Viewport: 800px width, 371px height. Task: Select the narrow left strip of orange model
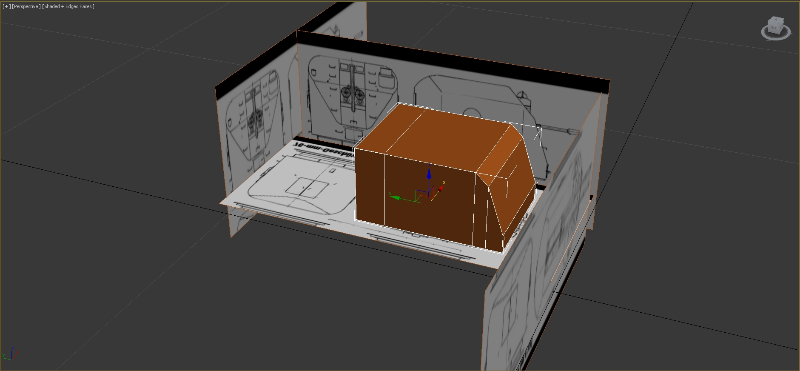pyautogui.click(x=370, y=186)
